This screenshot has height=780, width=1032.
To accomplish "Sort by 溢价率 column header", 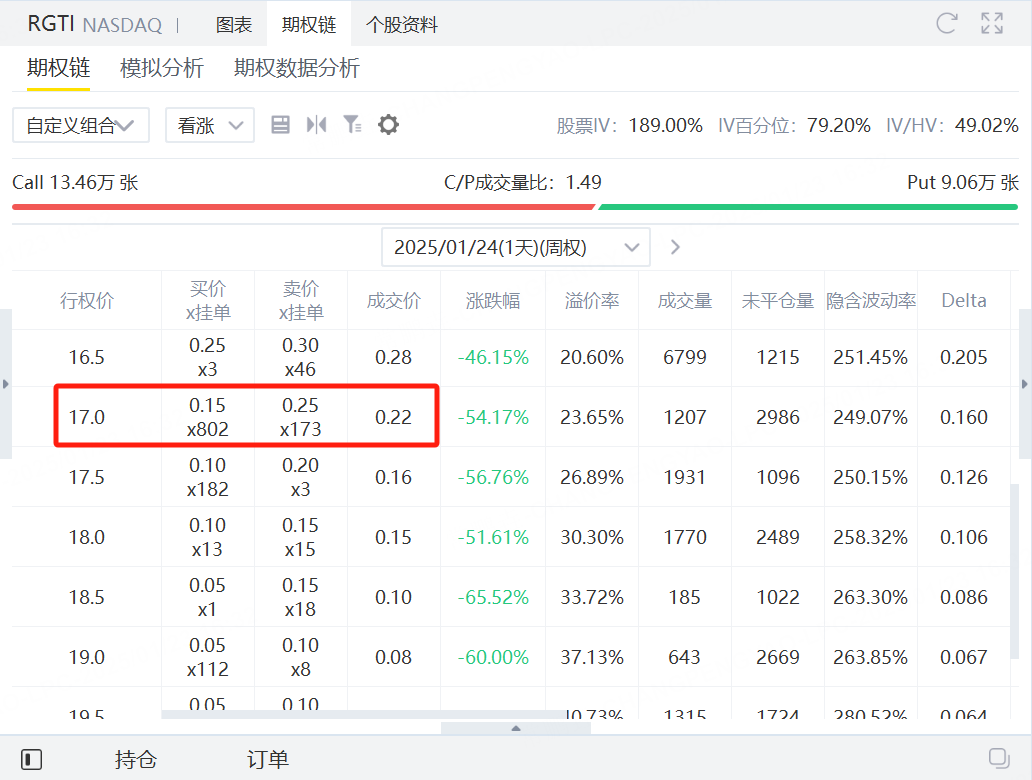I will point(592,301).
